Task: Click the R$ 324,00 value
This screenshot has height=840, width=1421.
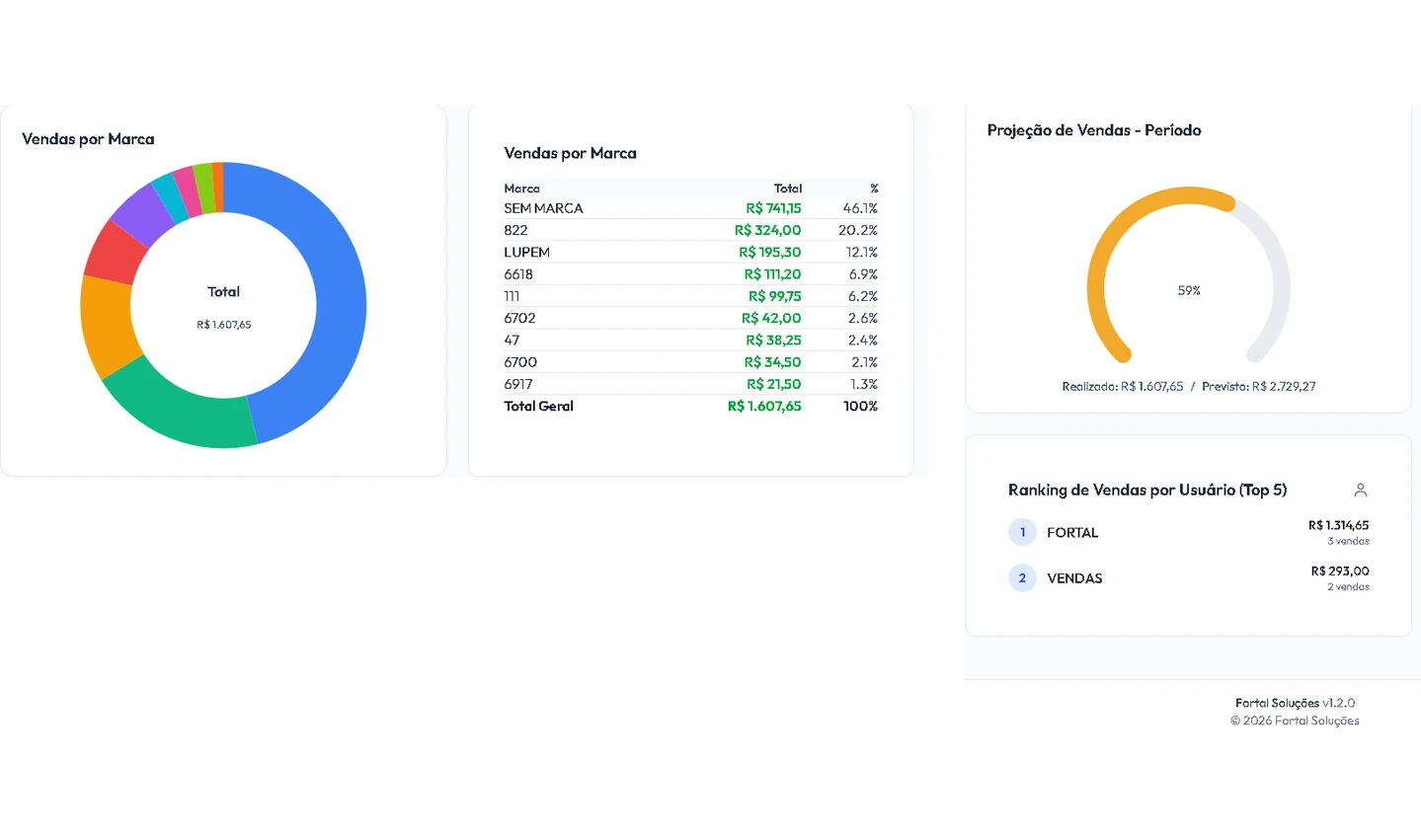Action: point(767,230)
